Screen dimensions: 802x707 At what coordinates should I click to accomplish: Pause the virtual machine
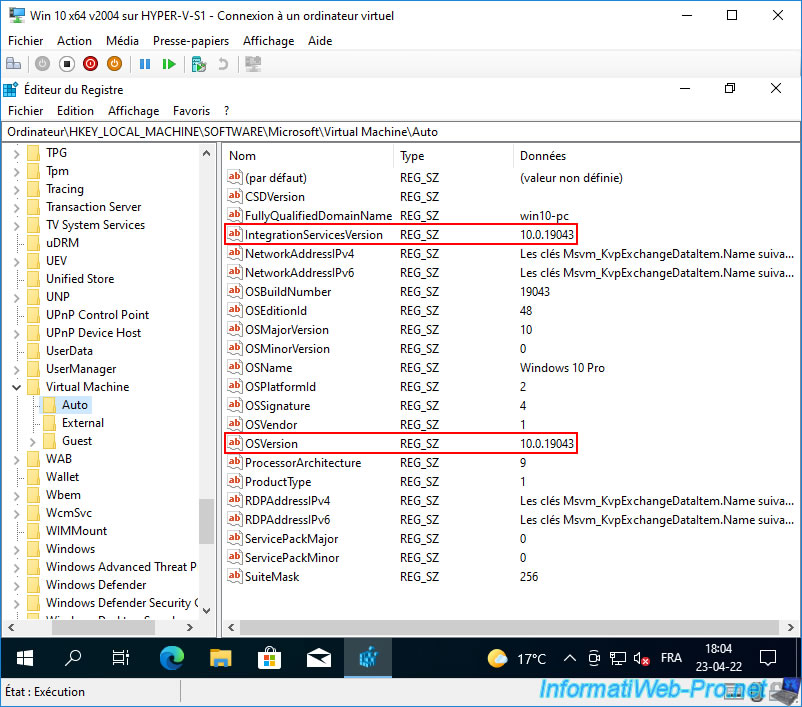(x=145, y=64)
